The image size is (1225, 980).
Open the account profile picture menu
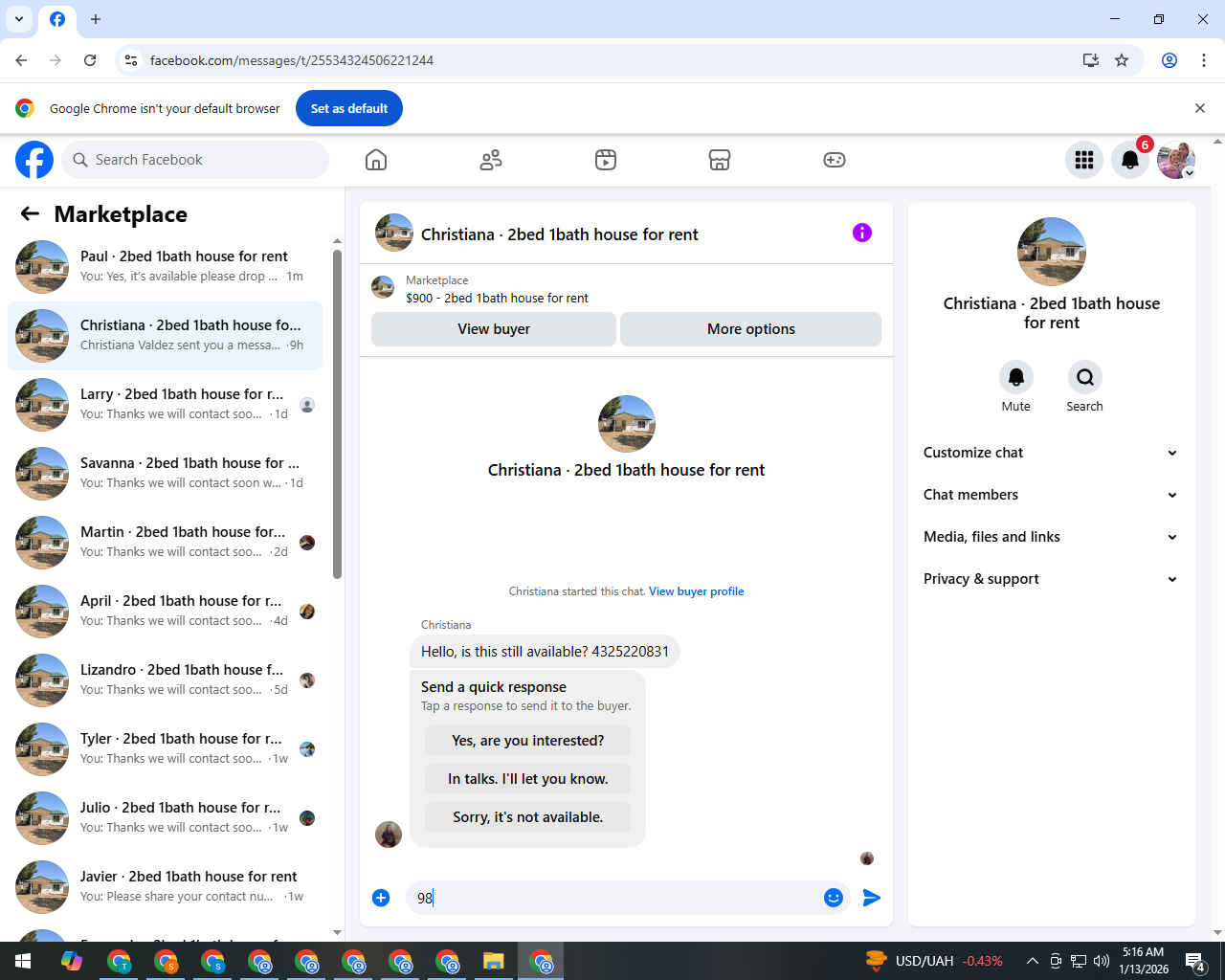[x=1176, y=160]
